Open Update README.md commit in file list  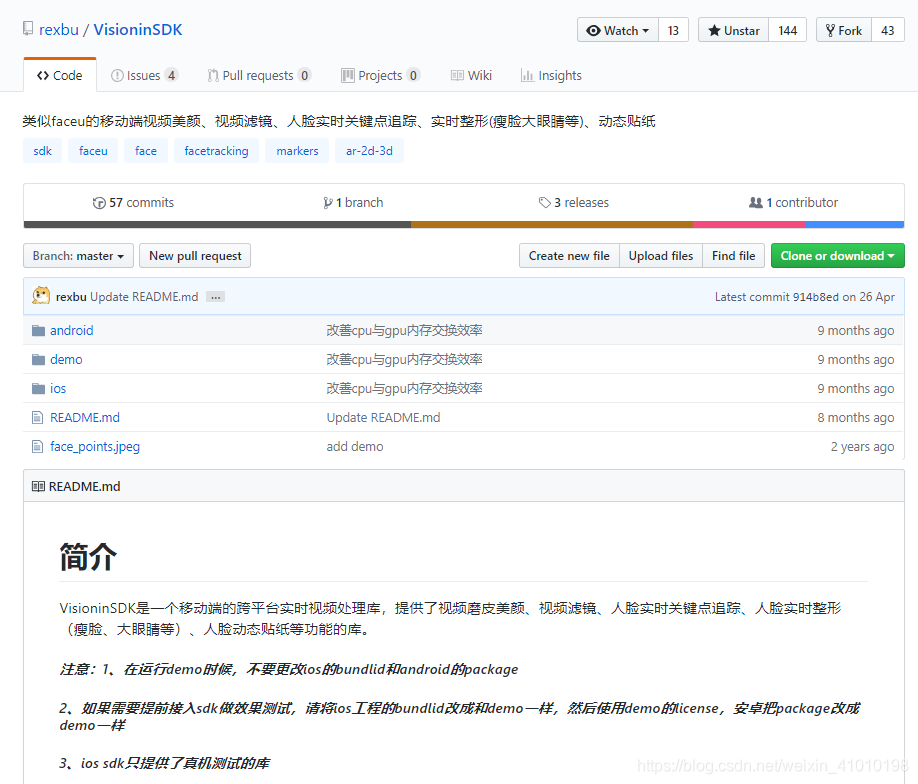[383, 417]
